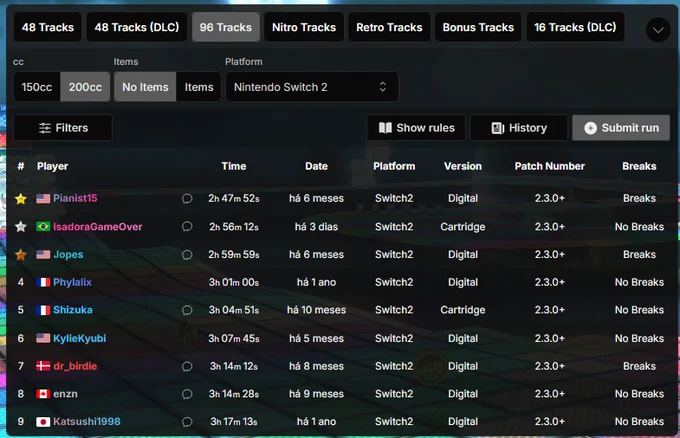The image size is (680, 438).
Task: Open Pianist15's player profile
Action: pos(75,198)
